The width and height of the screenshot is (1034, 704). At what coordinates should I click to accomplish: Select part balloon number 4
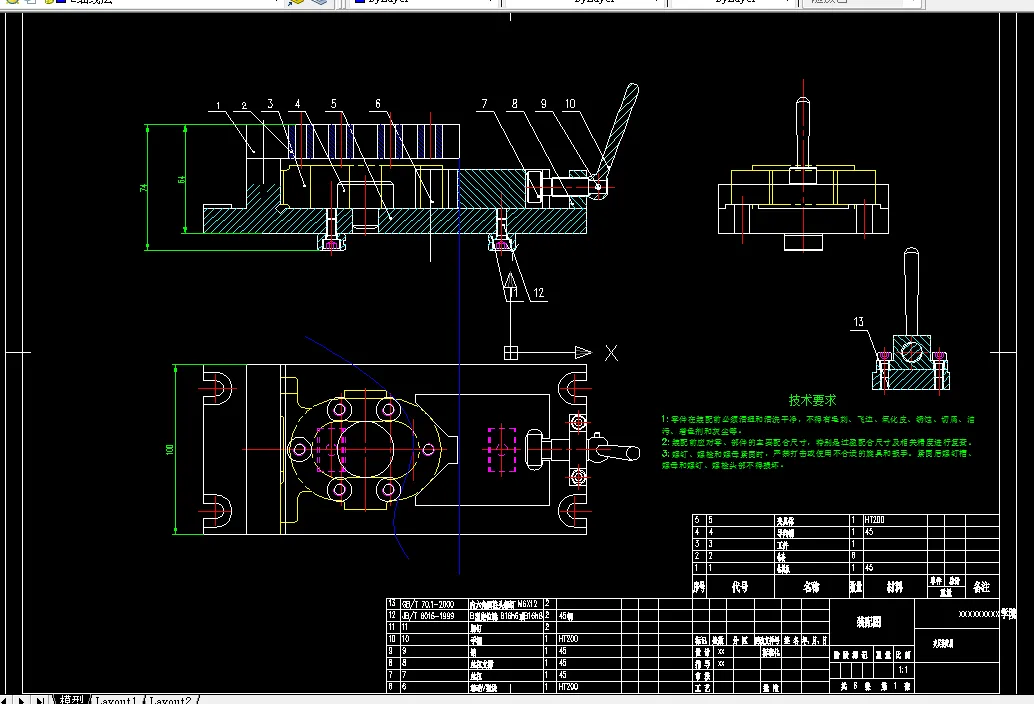[x=297, y=103]
